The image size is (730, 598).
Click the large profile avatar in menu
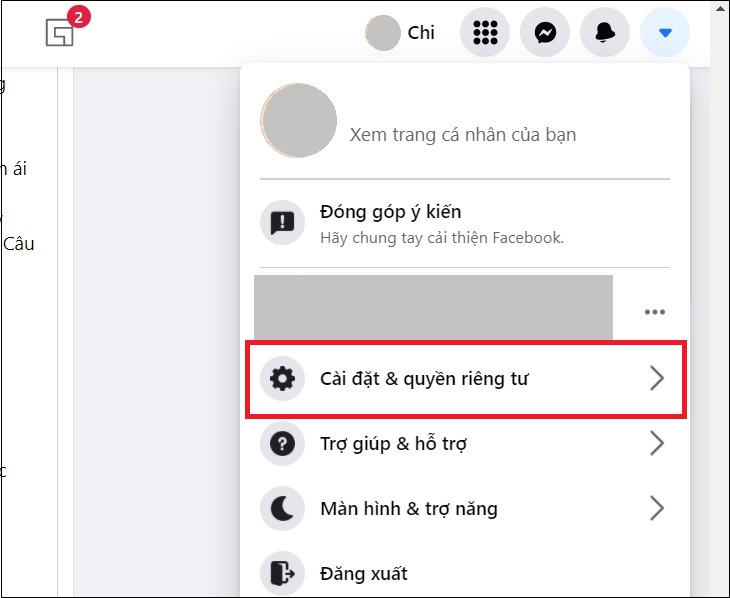click(298, 121)
